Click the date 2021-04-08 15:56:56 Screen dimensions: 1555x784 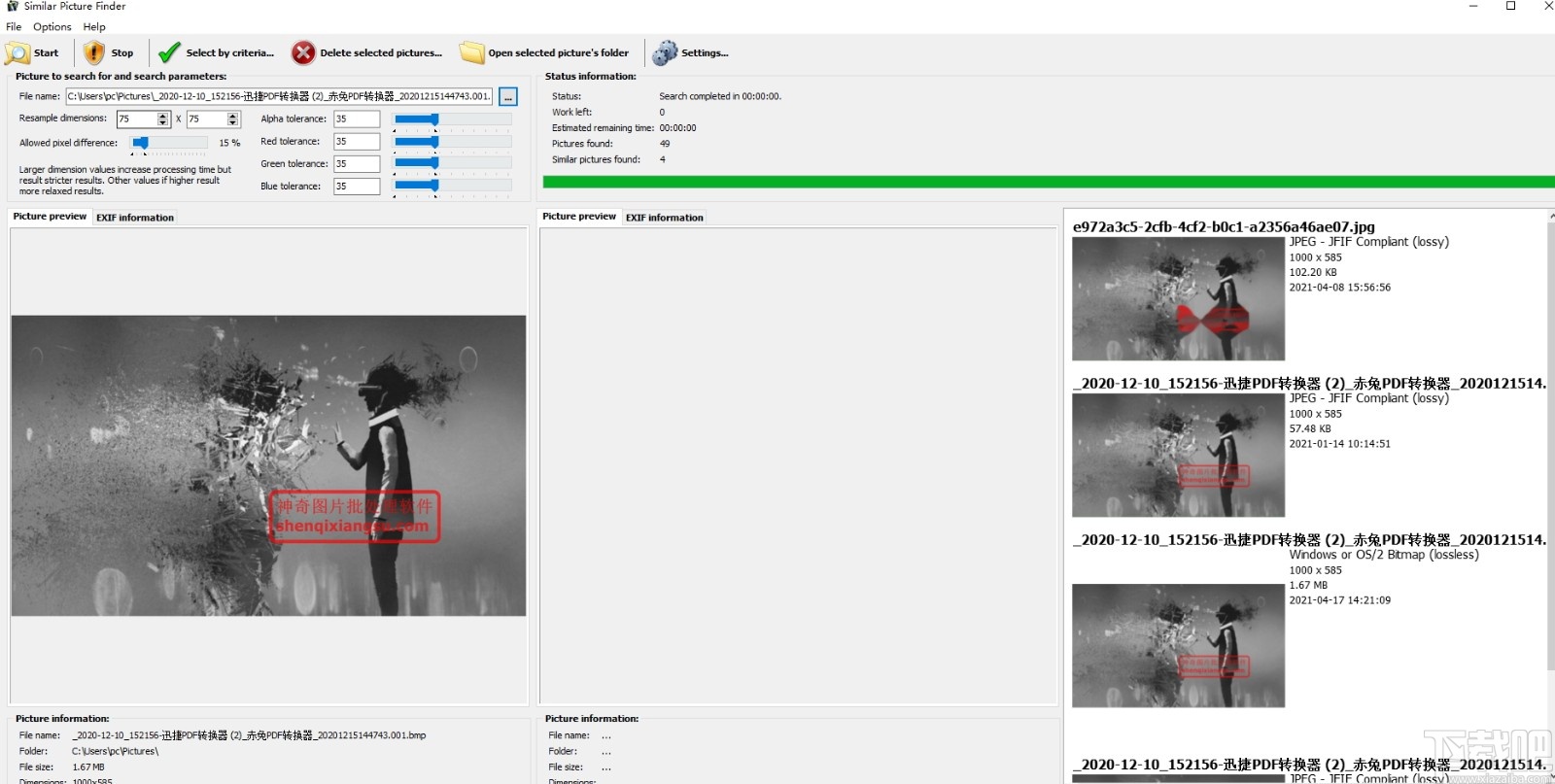tap(1340, 288)
